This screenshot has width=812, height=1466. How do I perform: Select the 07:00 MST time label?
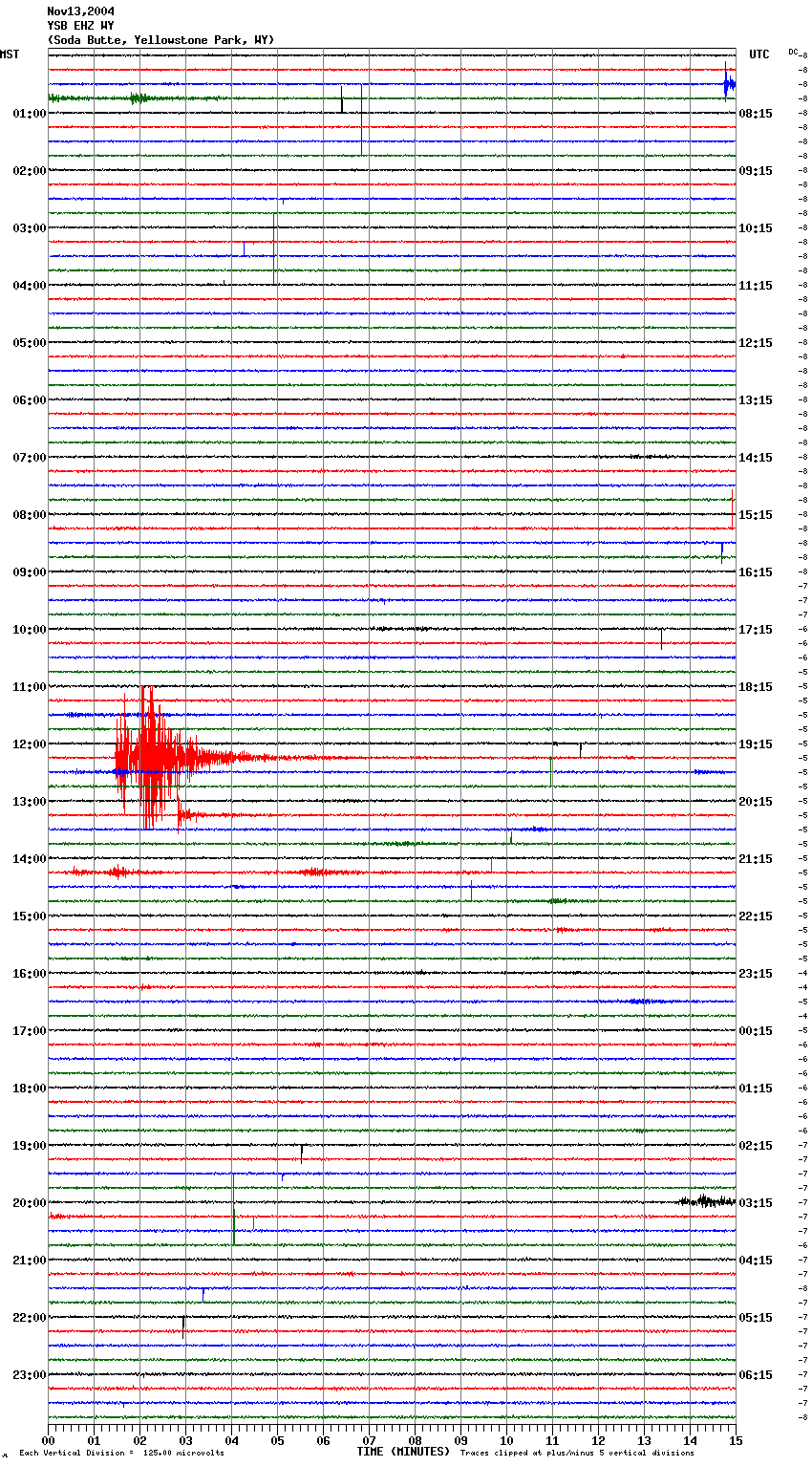[x=30, y=458]
